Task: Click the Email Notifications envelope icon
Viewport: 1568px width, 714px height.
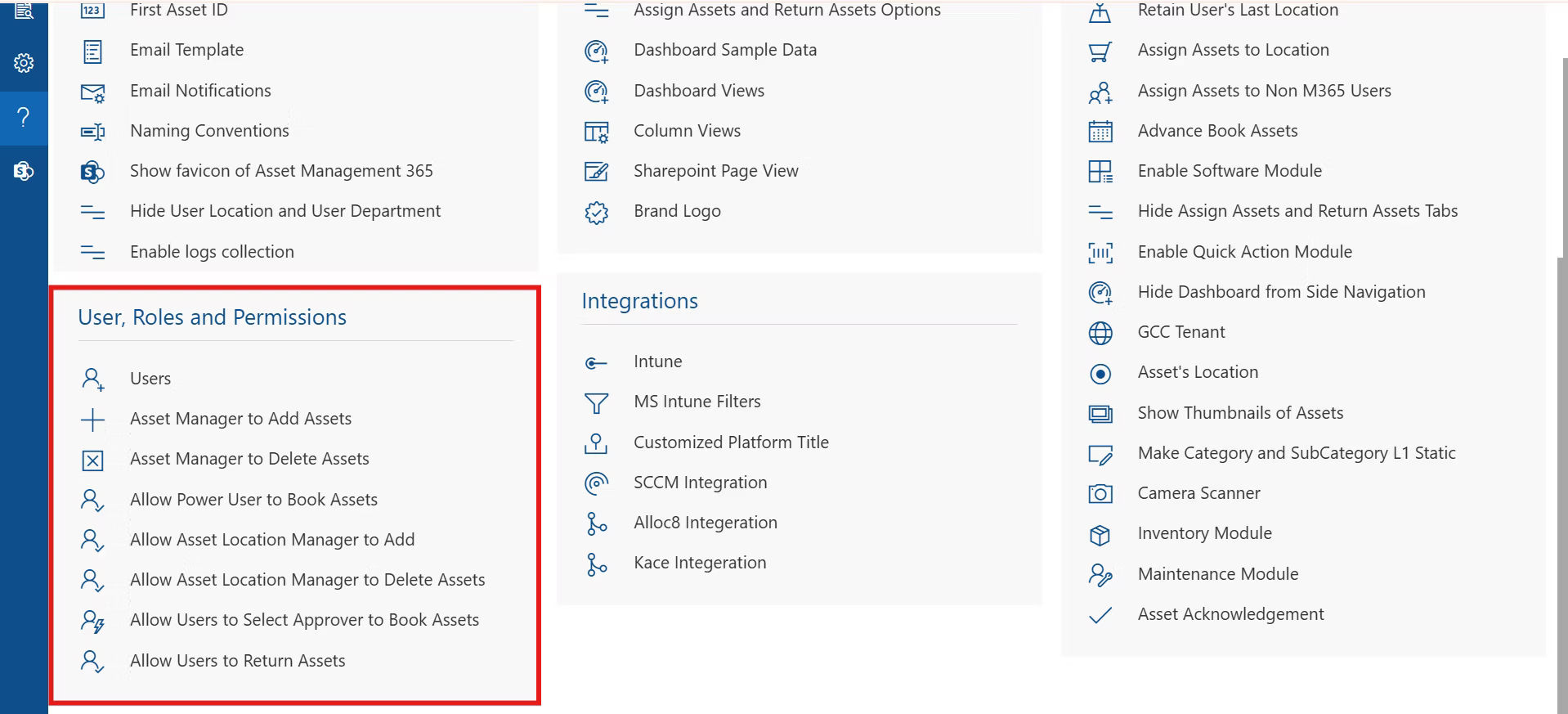Action: coord(92,92)
